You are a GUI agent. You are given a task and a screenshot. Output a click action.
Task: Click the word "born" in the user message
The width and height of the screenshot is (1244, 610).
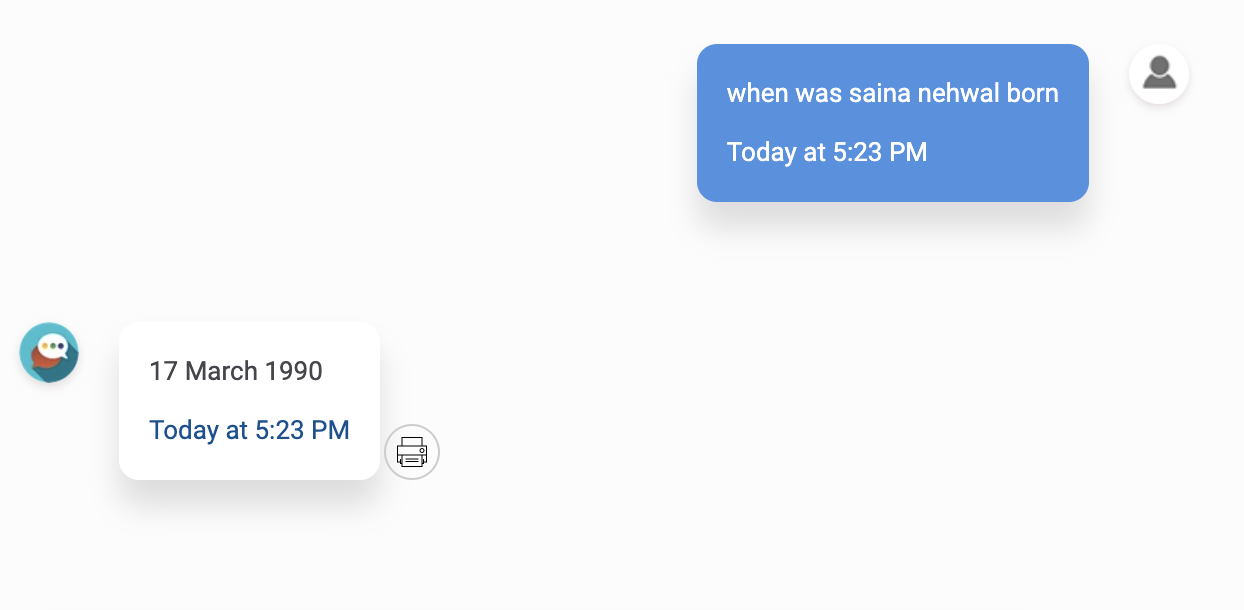(1034, 94)
